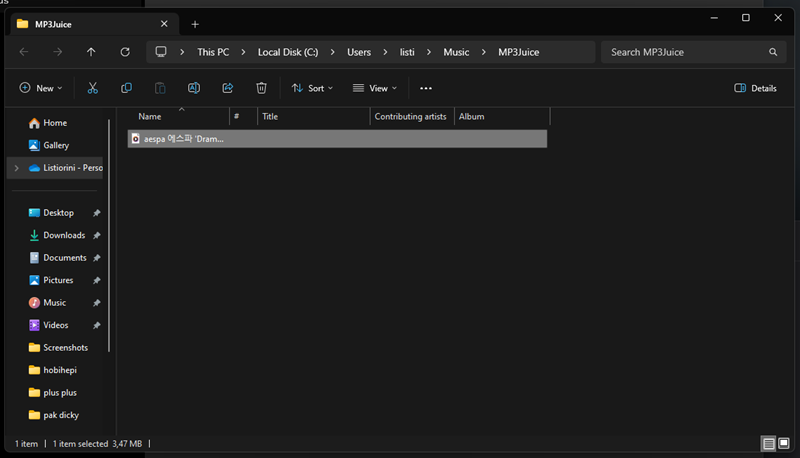Expand chevron after Music breadcrumb

pyautogui.click(x=484, y=52)
